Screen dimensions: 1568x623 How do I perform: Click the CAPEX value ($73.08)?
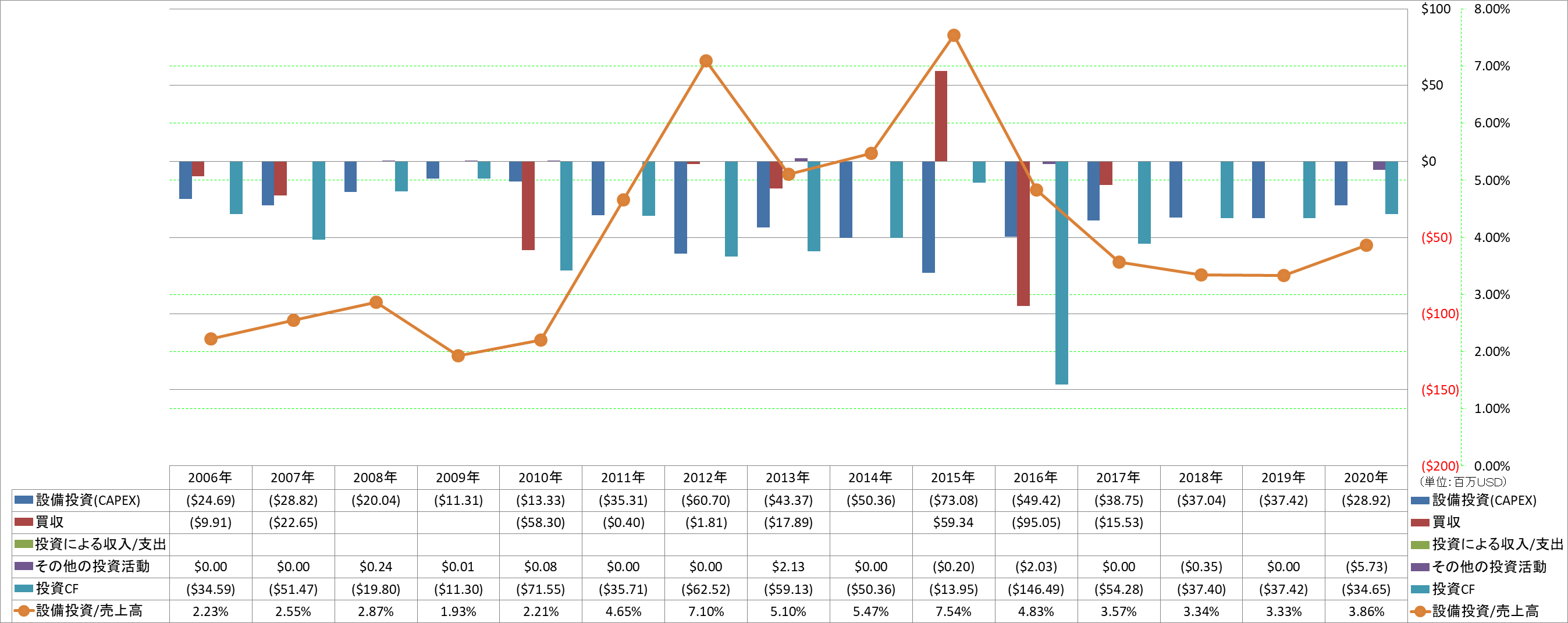[x=953, y=500]
